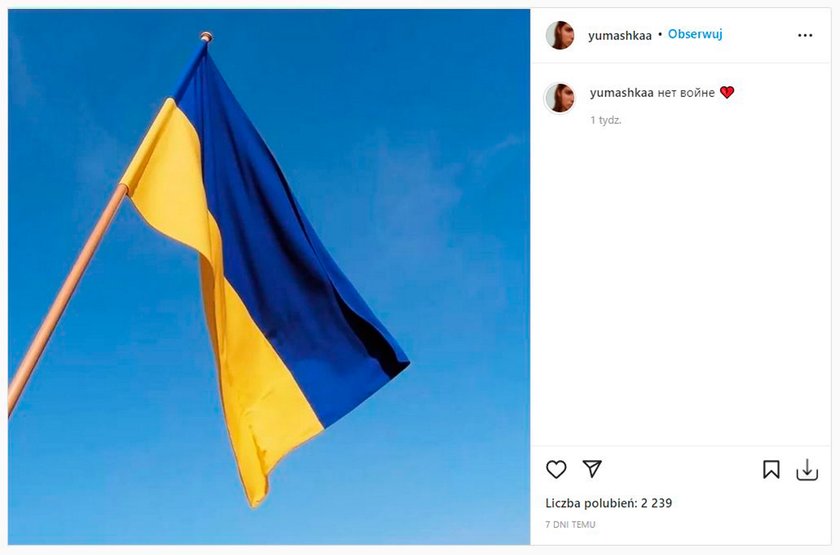Viewport: 840px width, 555px height.
Task: View the list of 2 239 likes
Action: (609, 503)
